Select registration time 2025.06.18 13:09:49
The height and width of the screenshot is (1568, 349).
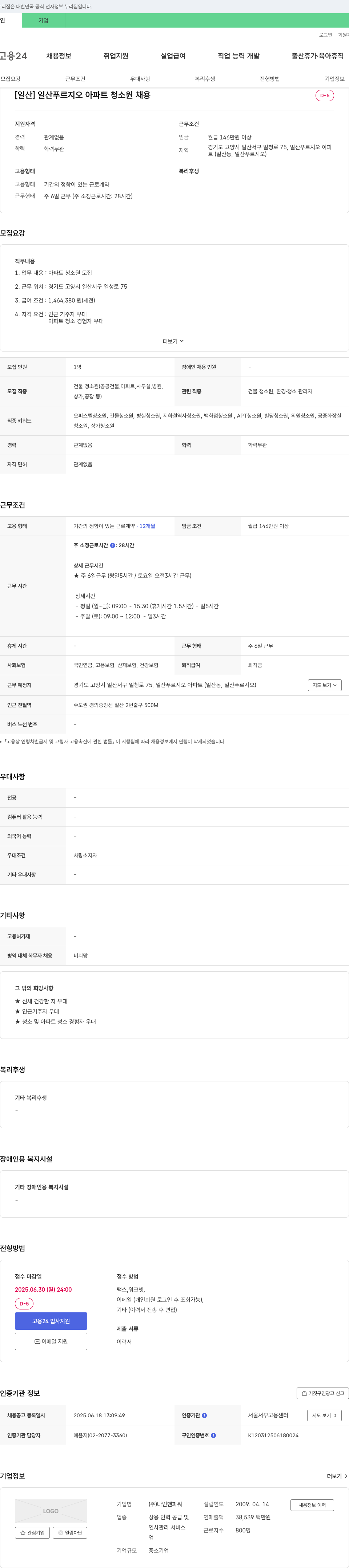pos(99,1415)
